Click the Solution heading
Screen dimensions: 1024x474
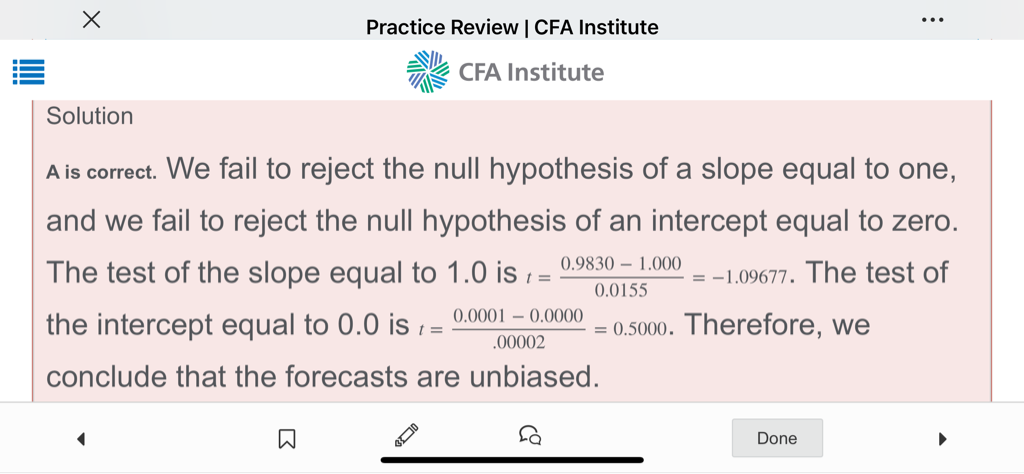[90, 116]
